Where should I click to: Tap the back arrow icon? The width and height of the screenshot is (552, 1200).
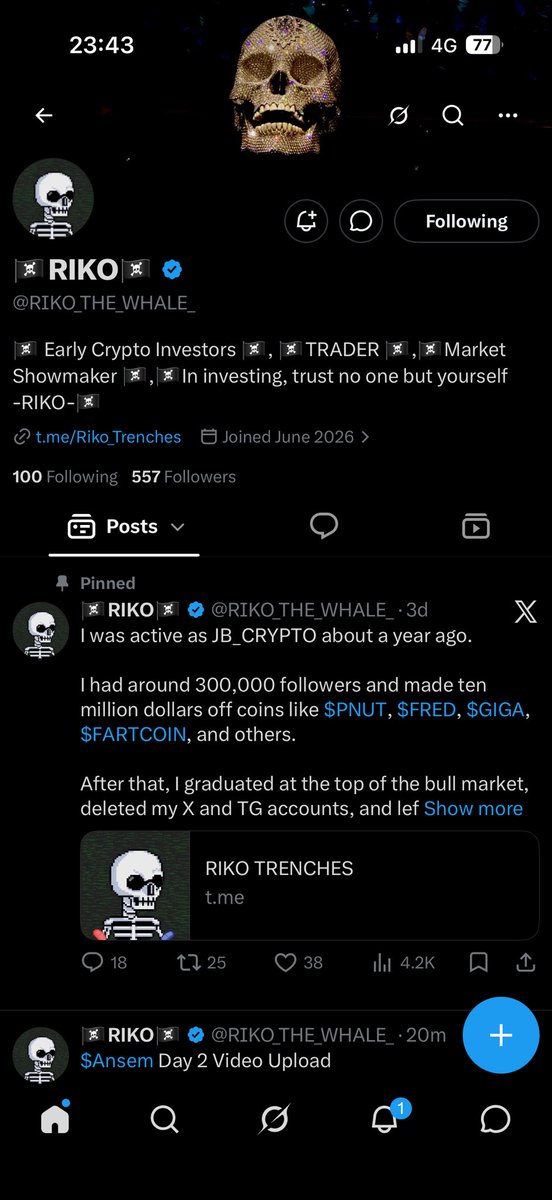click(x=44, y=116)
